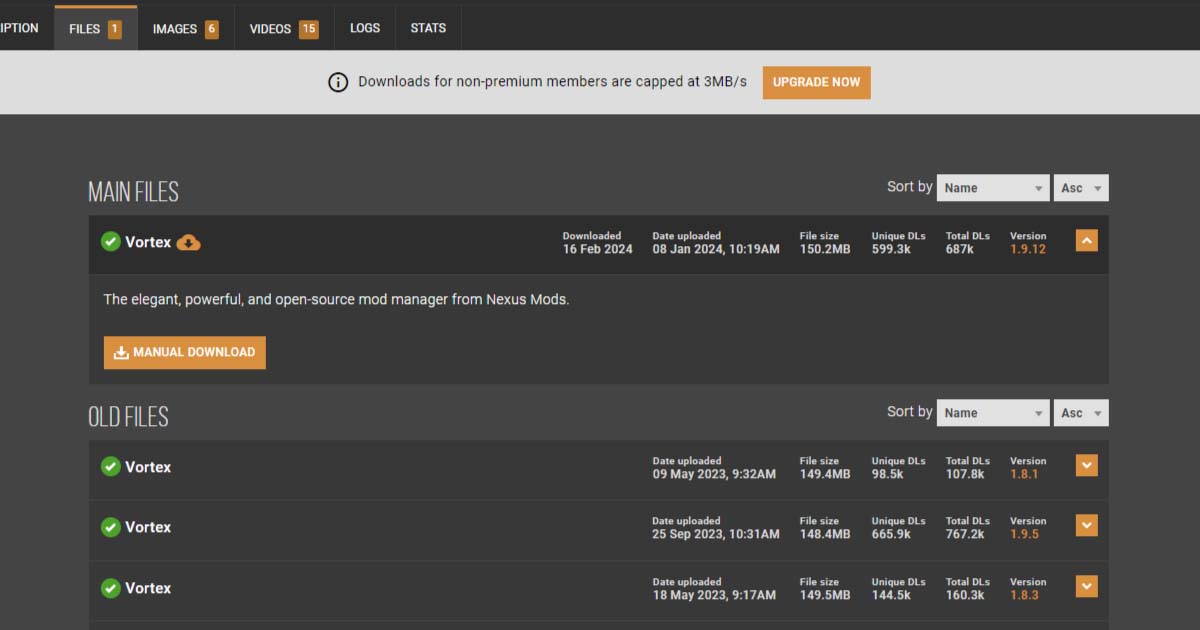Click the main file Vortex title
Viewport: 1200px width, 630px height.
click(x=148, y=242)
